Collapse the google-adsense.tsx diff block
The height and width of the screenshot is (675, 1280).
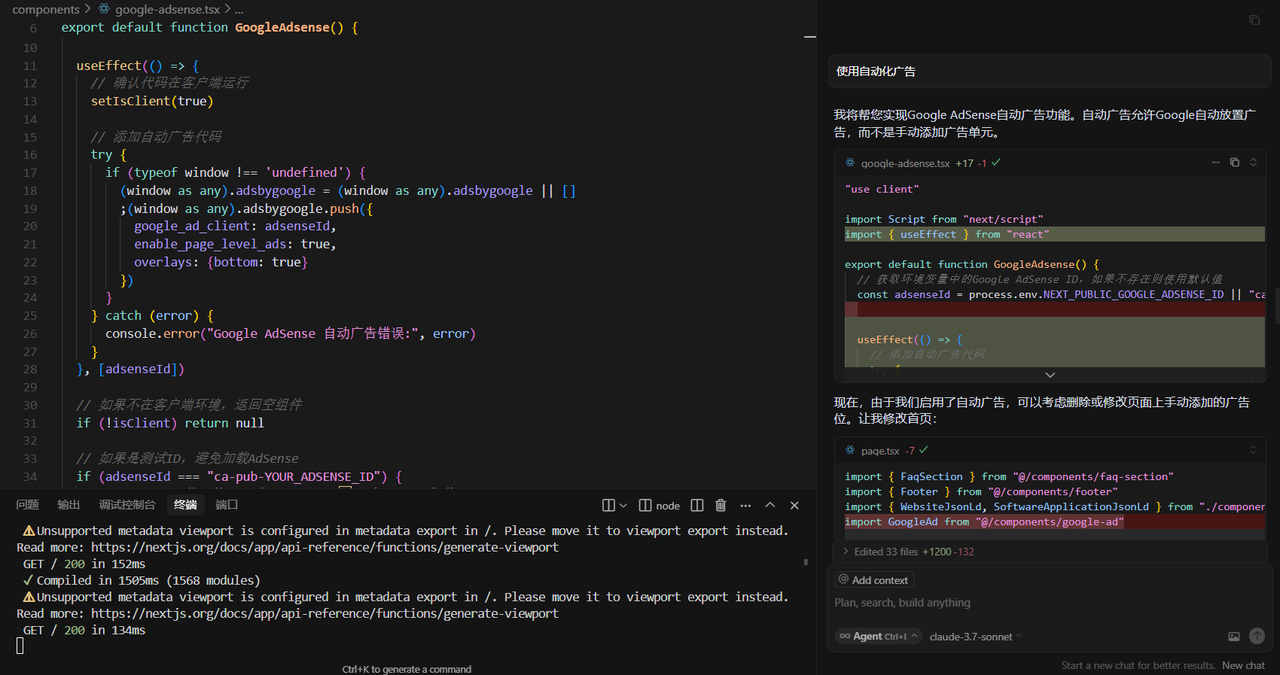point(1253,162)
